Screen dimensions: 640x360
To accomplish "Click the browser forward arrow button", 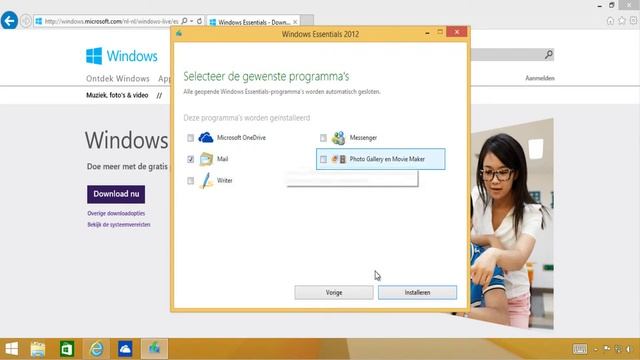I will point(26,21).
